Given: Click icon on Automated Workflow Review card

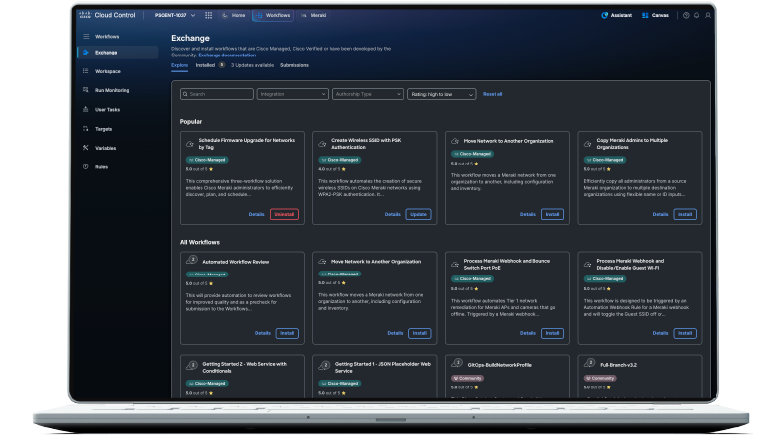Looking at the screenshot, I should point(192,260).
